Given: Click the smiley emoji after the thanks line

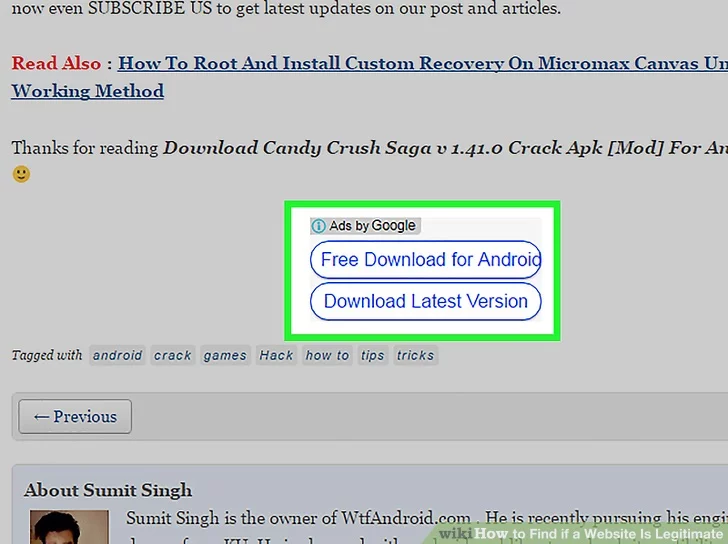Looking at the screenshot, I should click(x=21, y=174).
